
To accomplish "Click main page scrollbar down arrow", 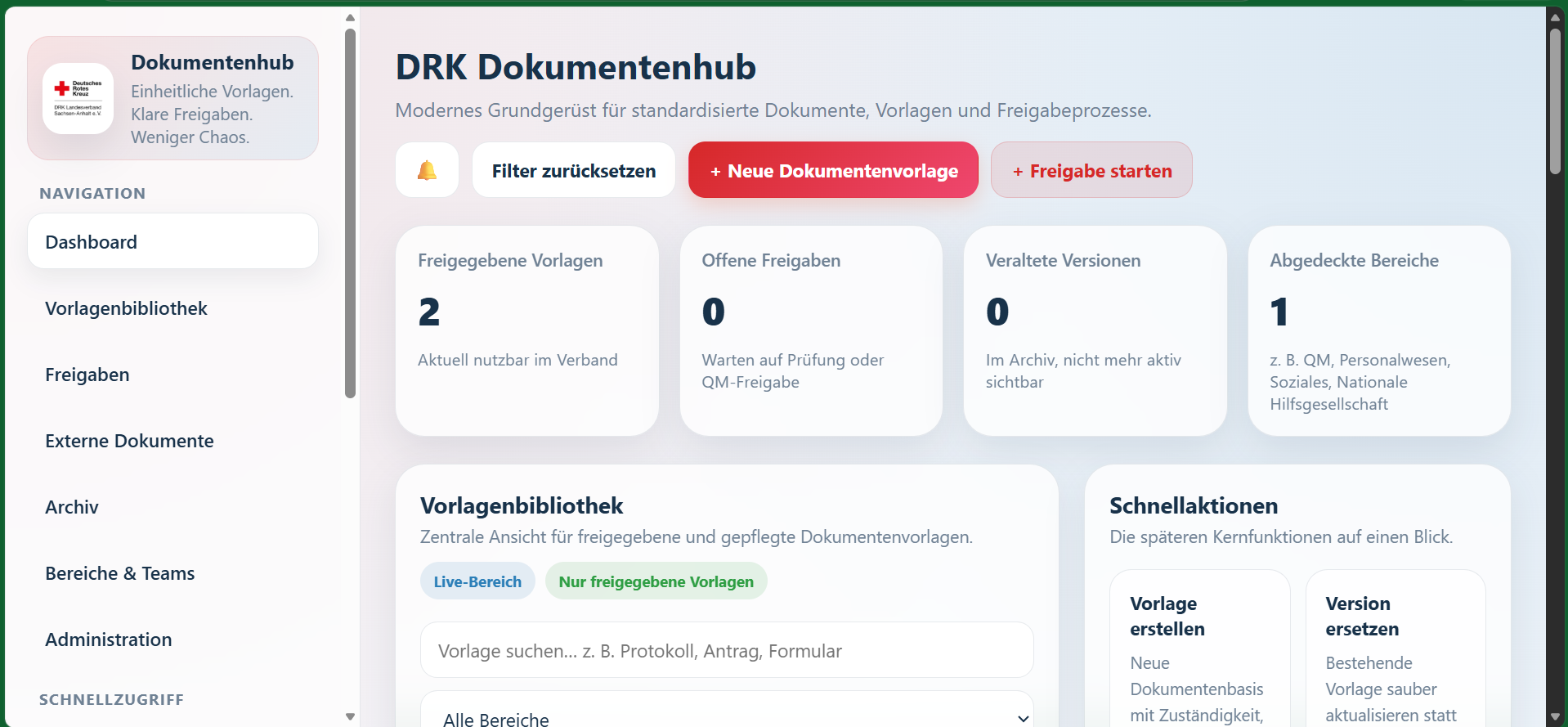I will (x=1555, y=716).
